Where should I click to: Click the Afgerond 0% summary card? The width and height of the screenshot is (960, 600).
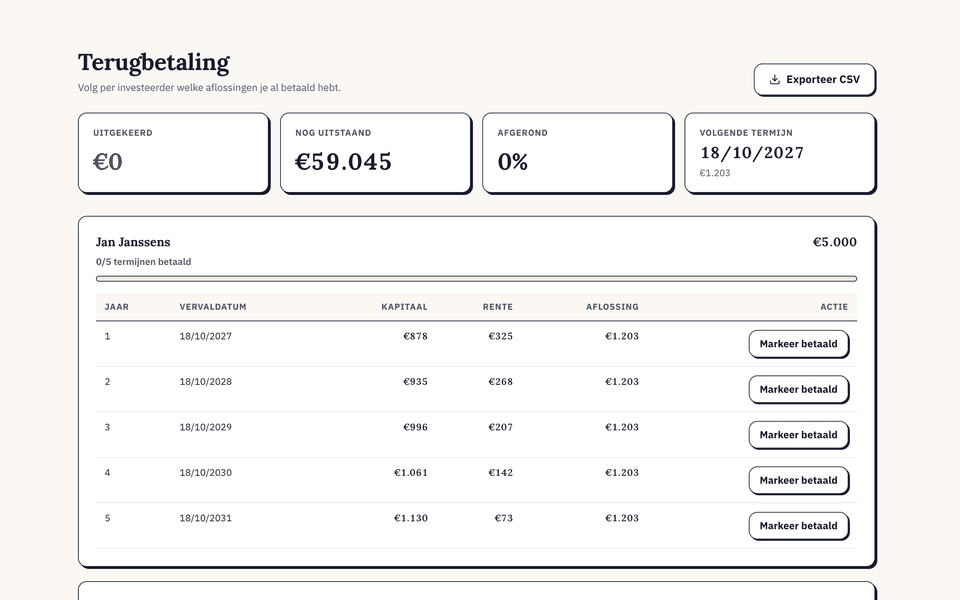(577, 152)
